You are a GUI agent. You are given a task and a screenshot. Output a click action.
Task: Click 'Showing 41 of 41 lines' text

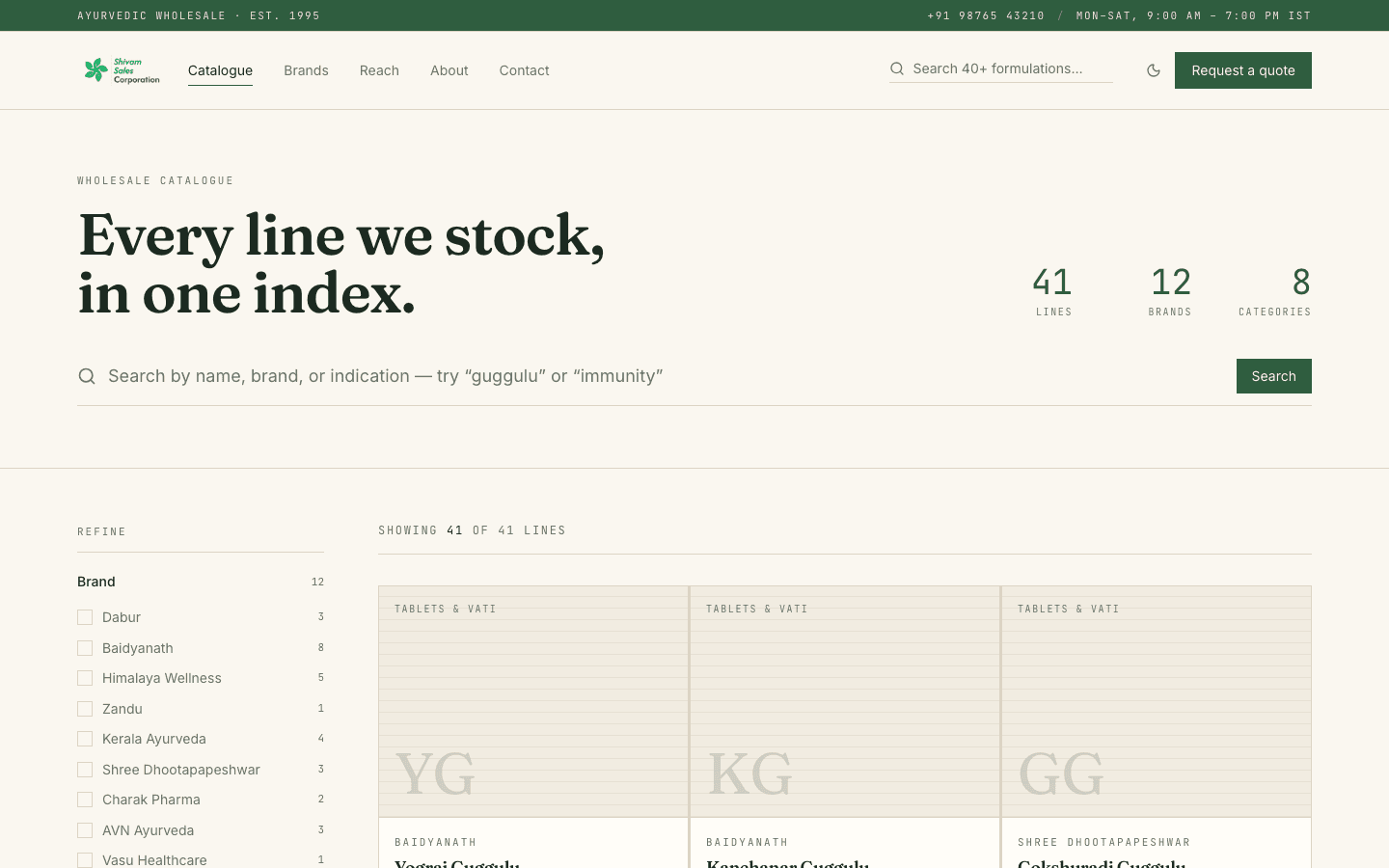[x=472, y=530]
